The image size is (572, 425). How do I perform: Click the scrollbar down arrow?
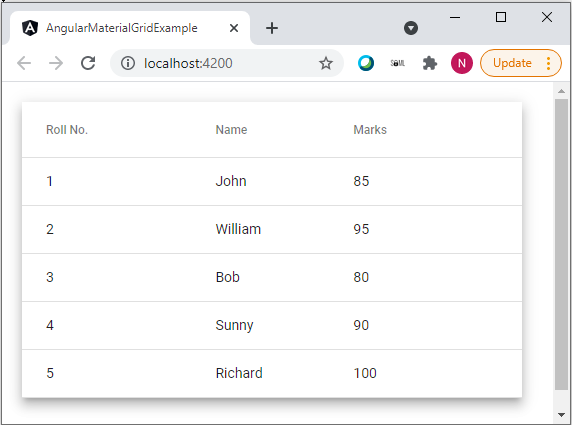(561, 414)
